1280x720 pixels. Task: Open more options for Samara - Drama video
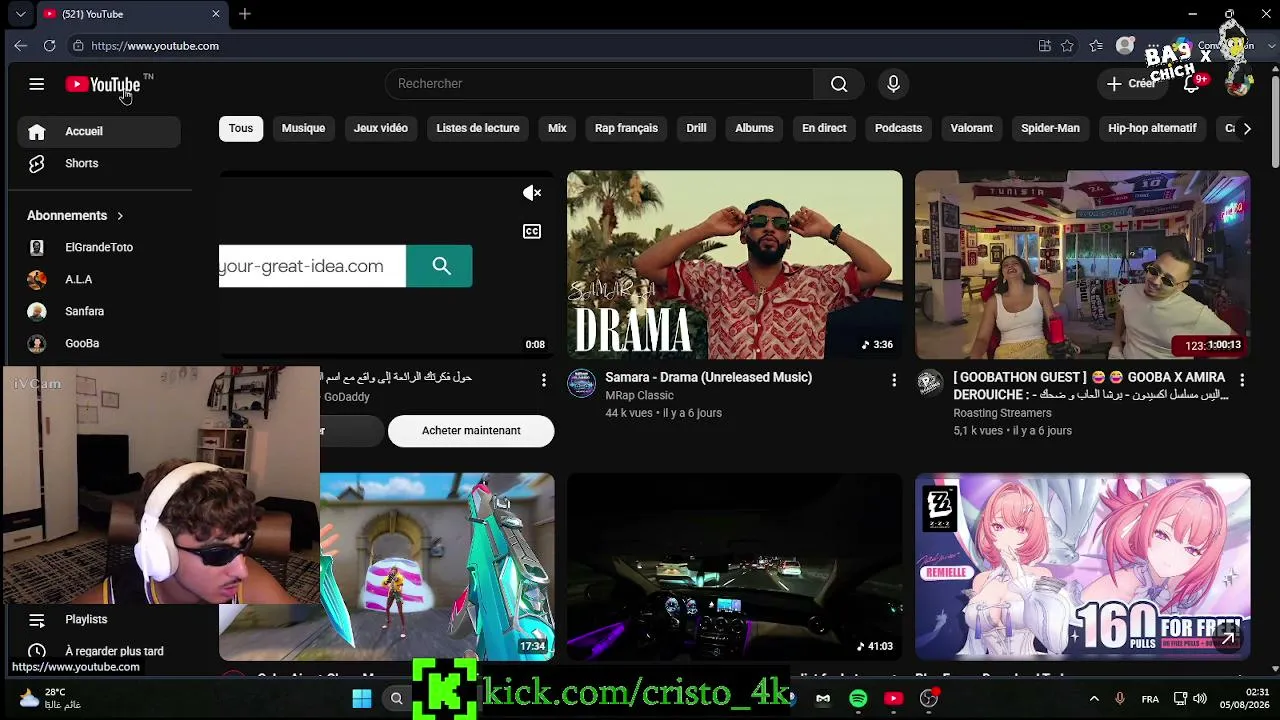click(x=894, y=380)
